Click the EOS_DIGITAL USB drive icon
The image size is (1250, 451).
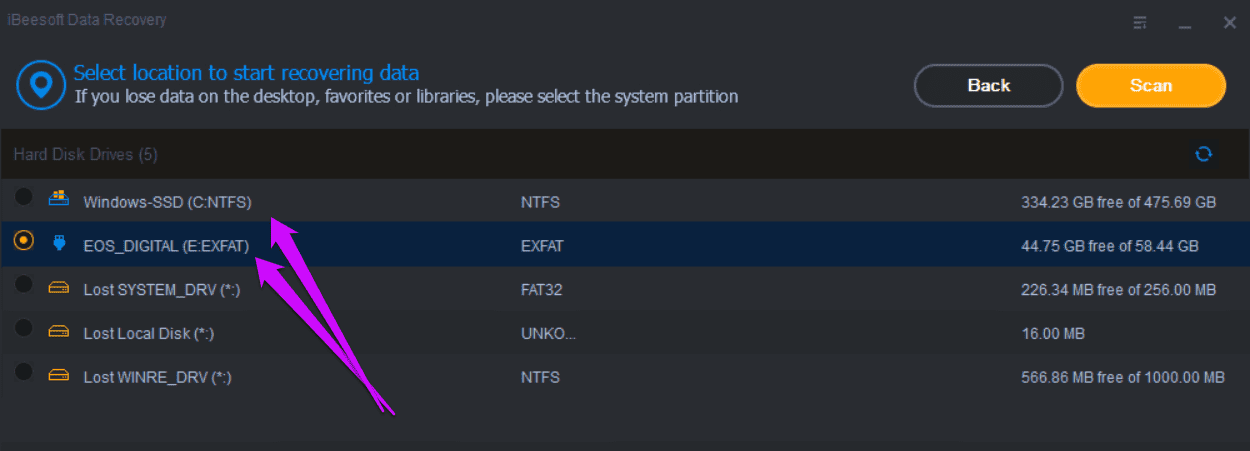(59, 242)
